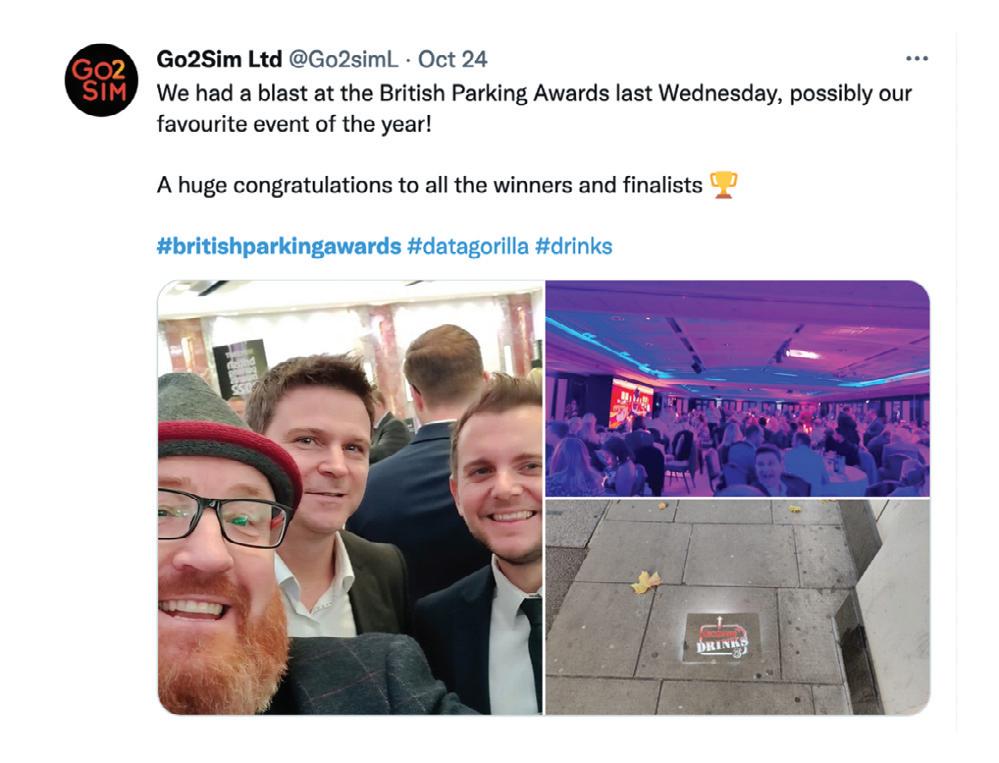999x763 pixels.
Task: Open the Go2Sim Ltd account name
Action: [x=219, y=59]
